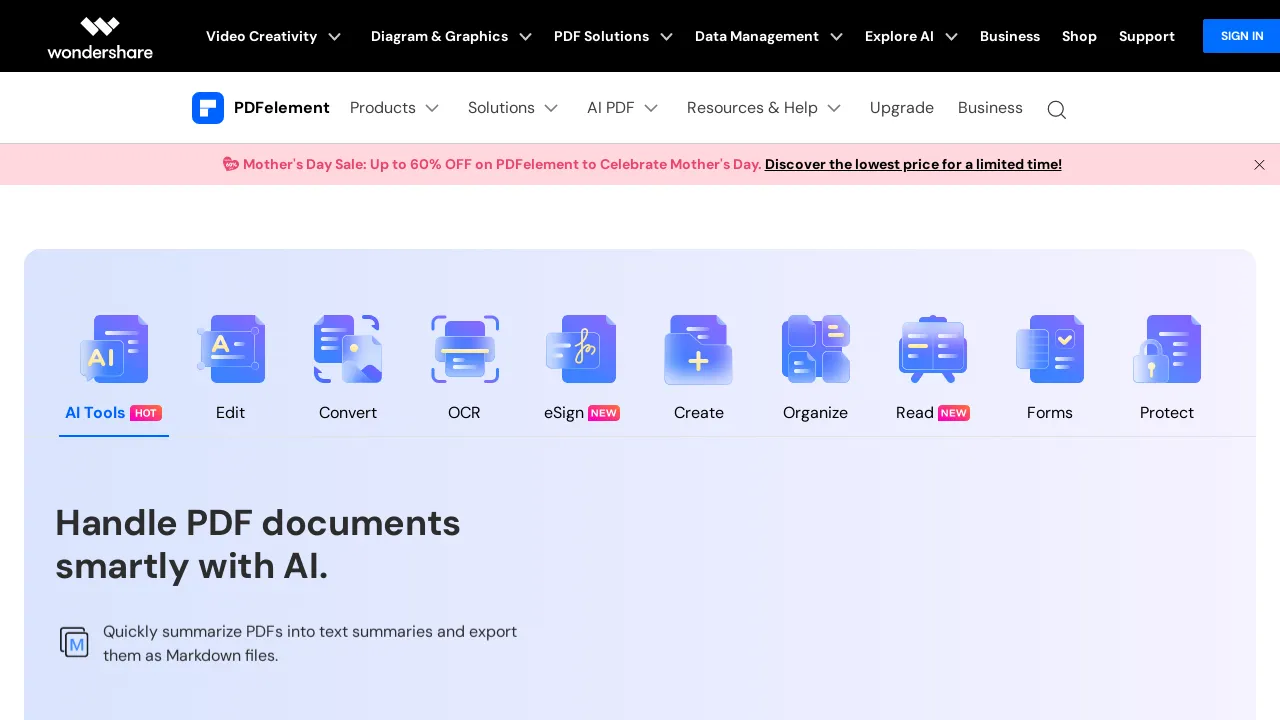Image resolution: width=1280 pixels, height=720 pixels.
Task: Open the Solutions menu label
Action: [x=501, y=108]
